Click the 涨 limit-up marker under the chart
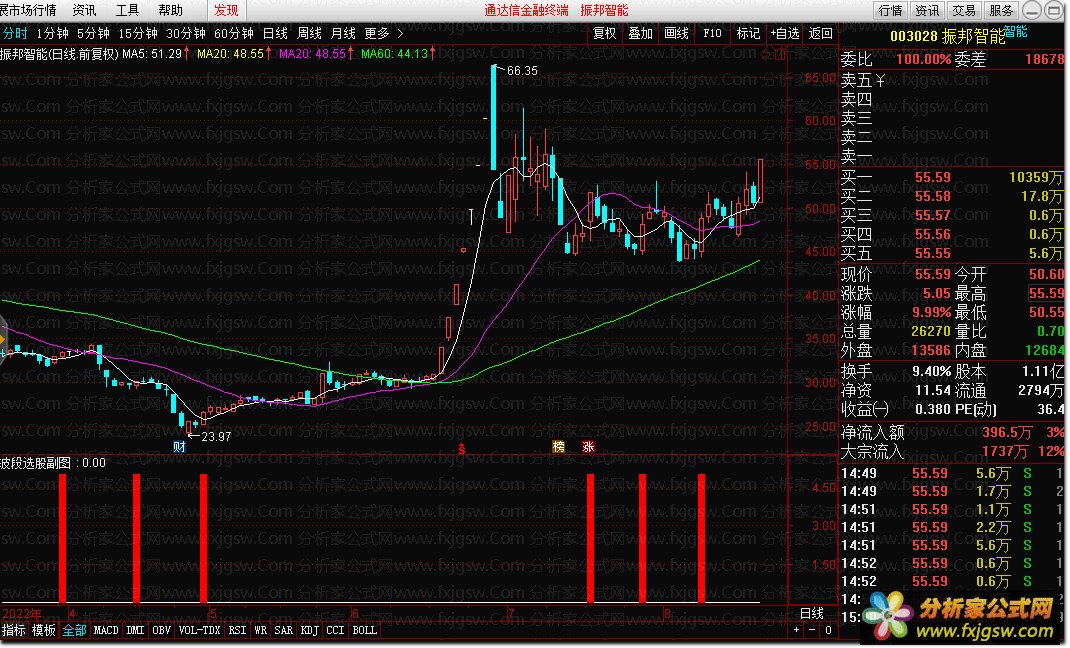The width and height of the screenshot is (1070, 648). [588, 447]
